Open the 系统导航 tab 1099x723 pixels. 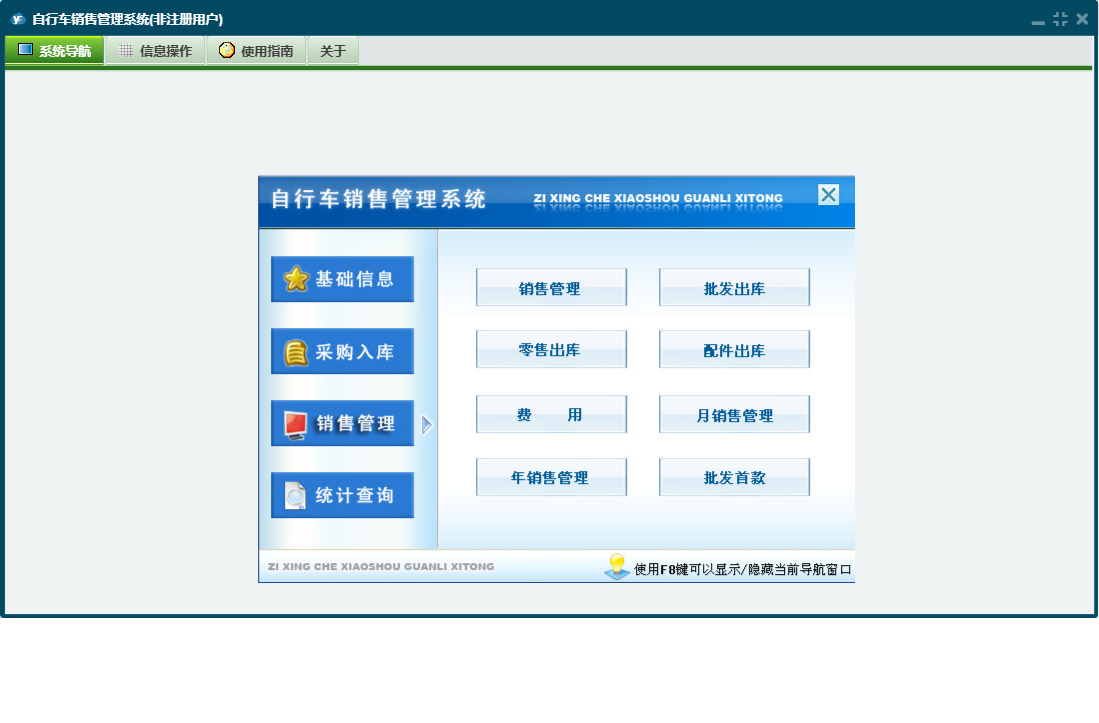(55, 50)
